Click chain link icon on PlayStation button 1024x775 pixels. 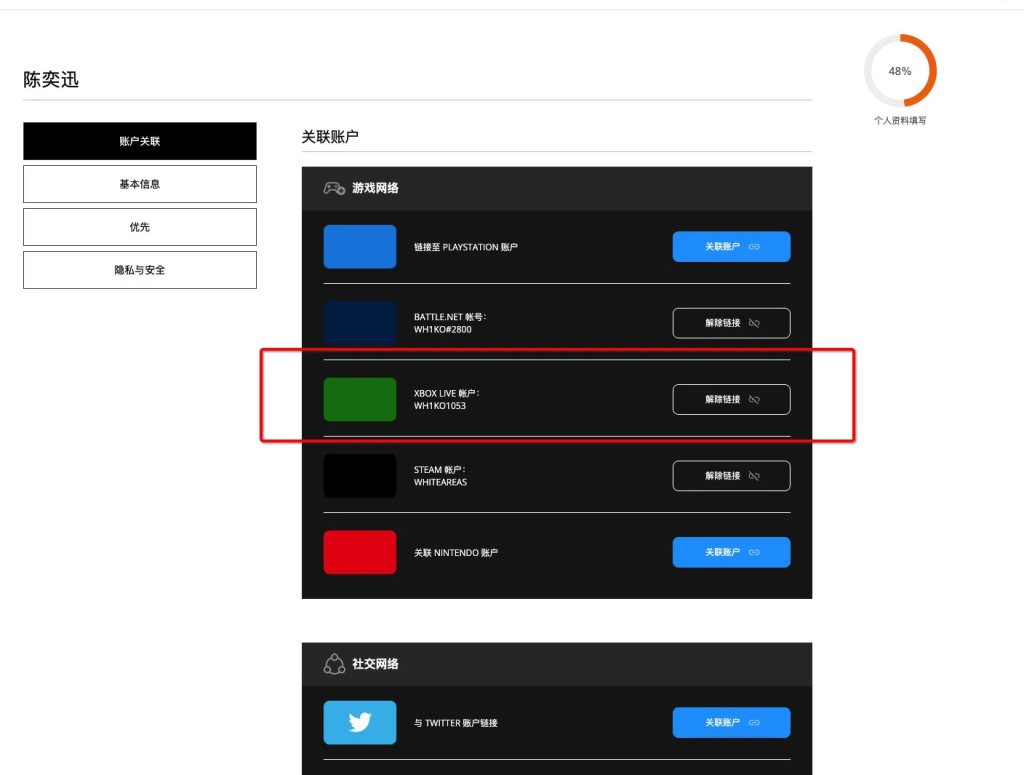coord(754,247)
